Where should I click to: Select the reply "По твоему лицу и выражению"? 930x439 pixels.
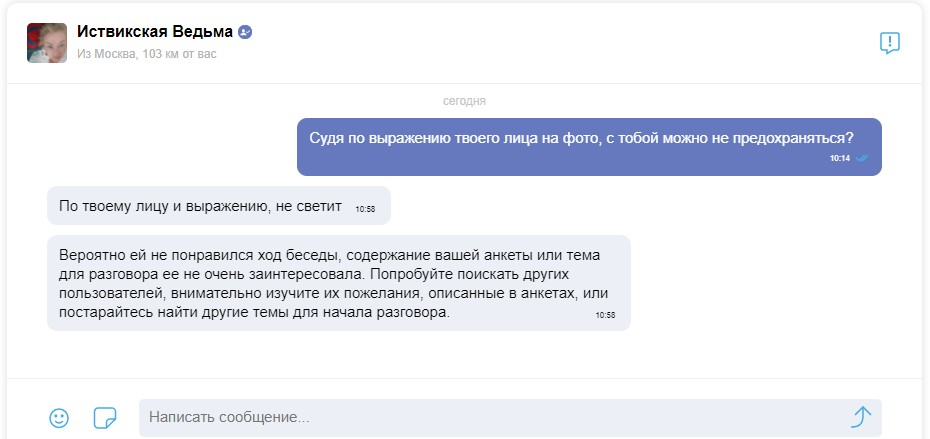click(x=200, y=205)
